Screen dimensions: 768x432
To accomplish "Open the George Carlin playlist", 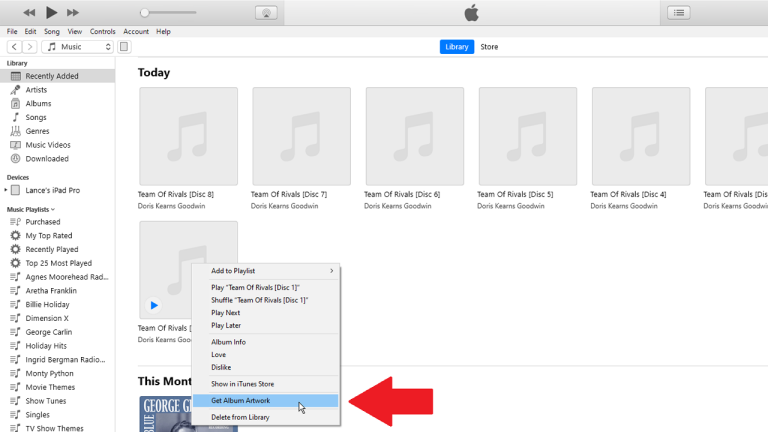I will pos(48,332).
